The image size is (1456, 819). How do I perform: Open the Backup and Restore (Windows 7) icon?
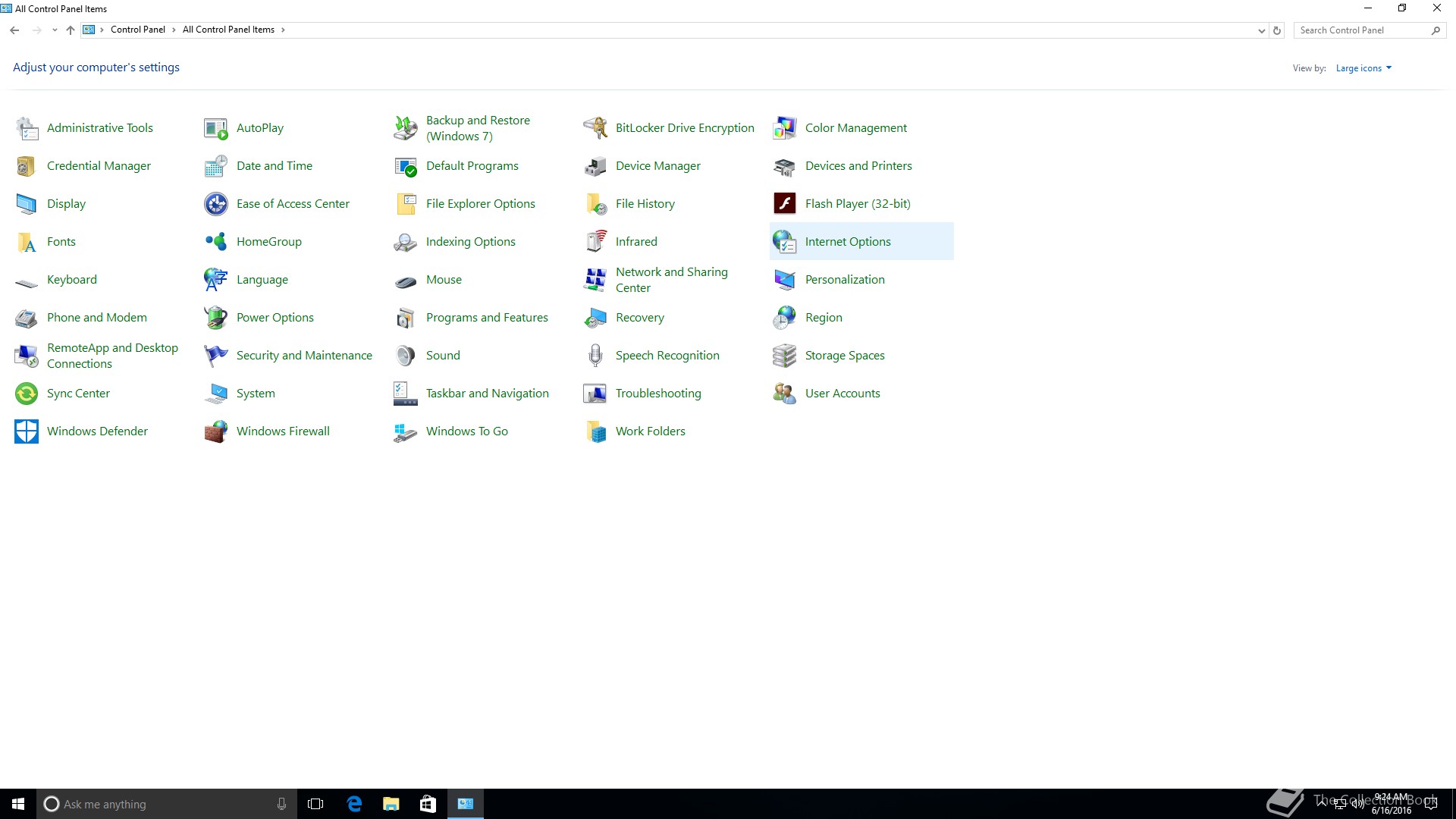pos(406,128)
